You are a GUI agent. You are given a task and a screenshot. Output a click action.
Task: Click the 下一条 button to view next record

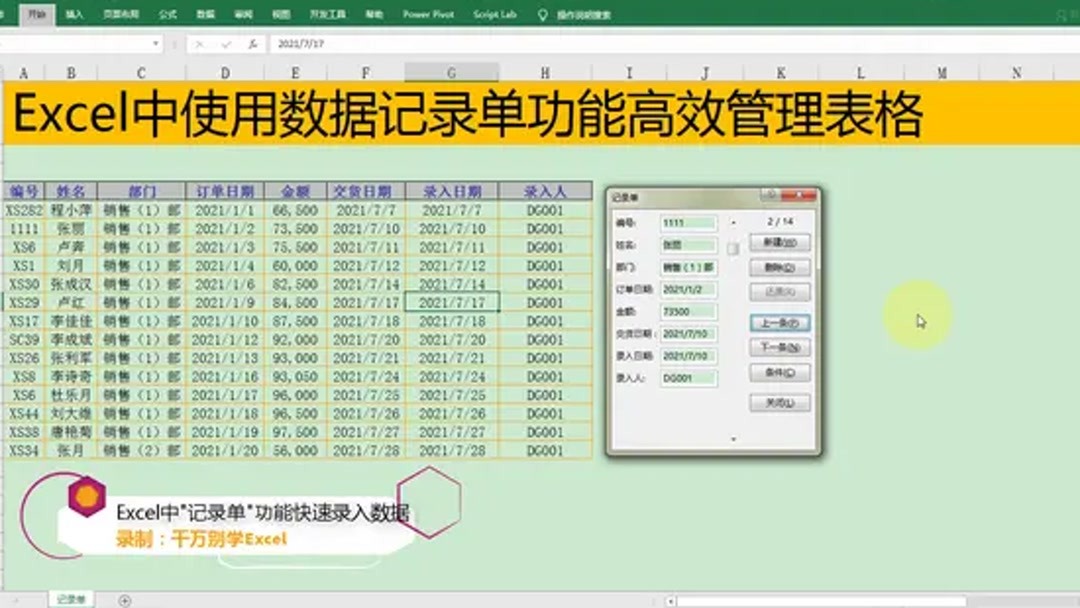click(x=779, y=347)
